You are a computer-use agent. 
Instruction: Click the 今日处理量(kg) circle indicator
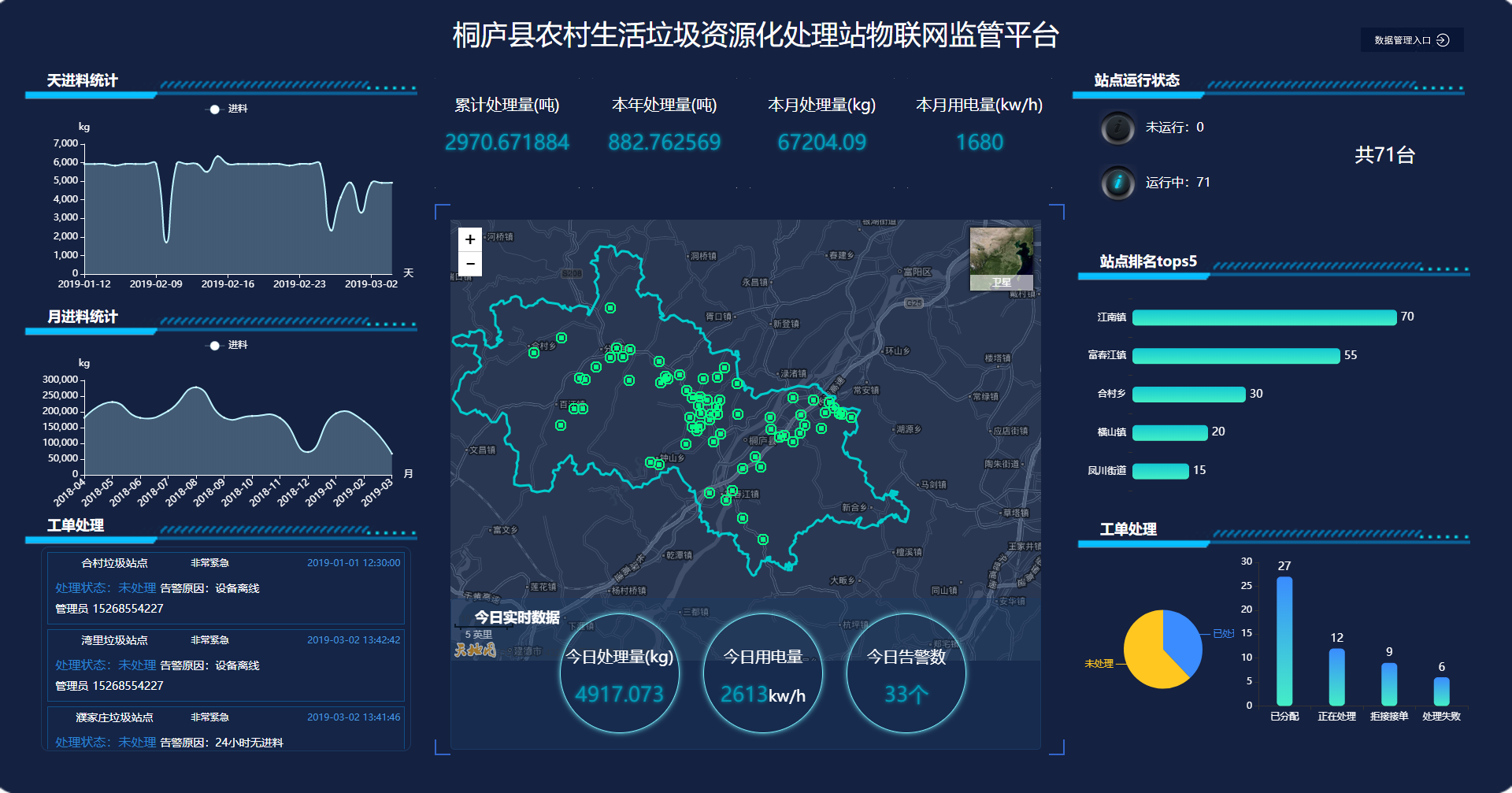pyautogui.click(x=620, y=673)
